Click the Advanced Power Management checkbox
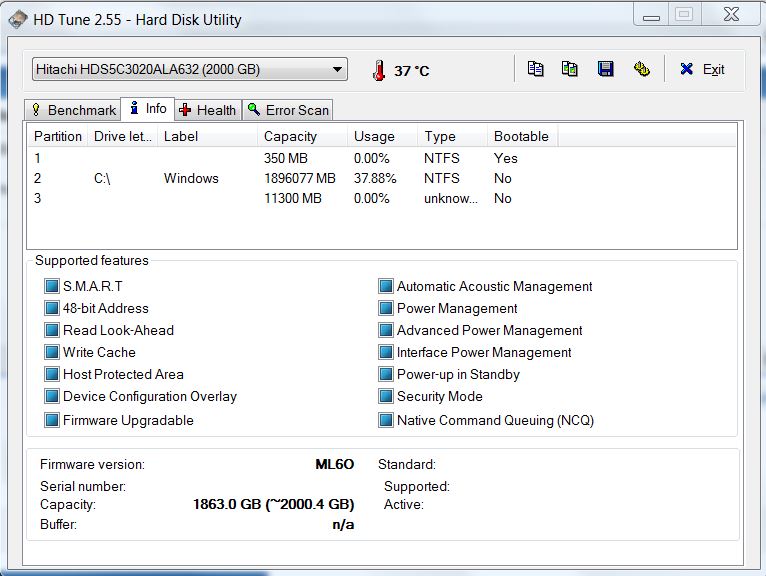The width and height of the screenshot is (766, 576). coord(385,330)
